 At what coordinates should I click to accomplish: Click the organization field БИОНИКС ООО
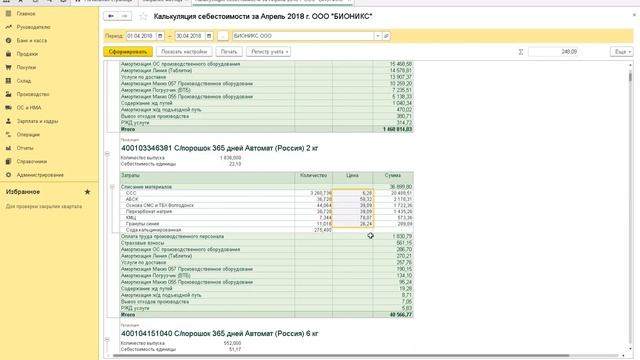(x=303, y=36)
